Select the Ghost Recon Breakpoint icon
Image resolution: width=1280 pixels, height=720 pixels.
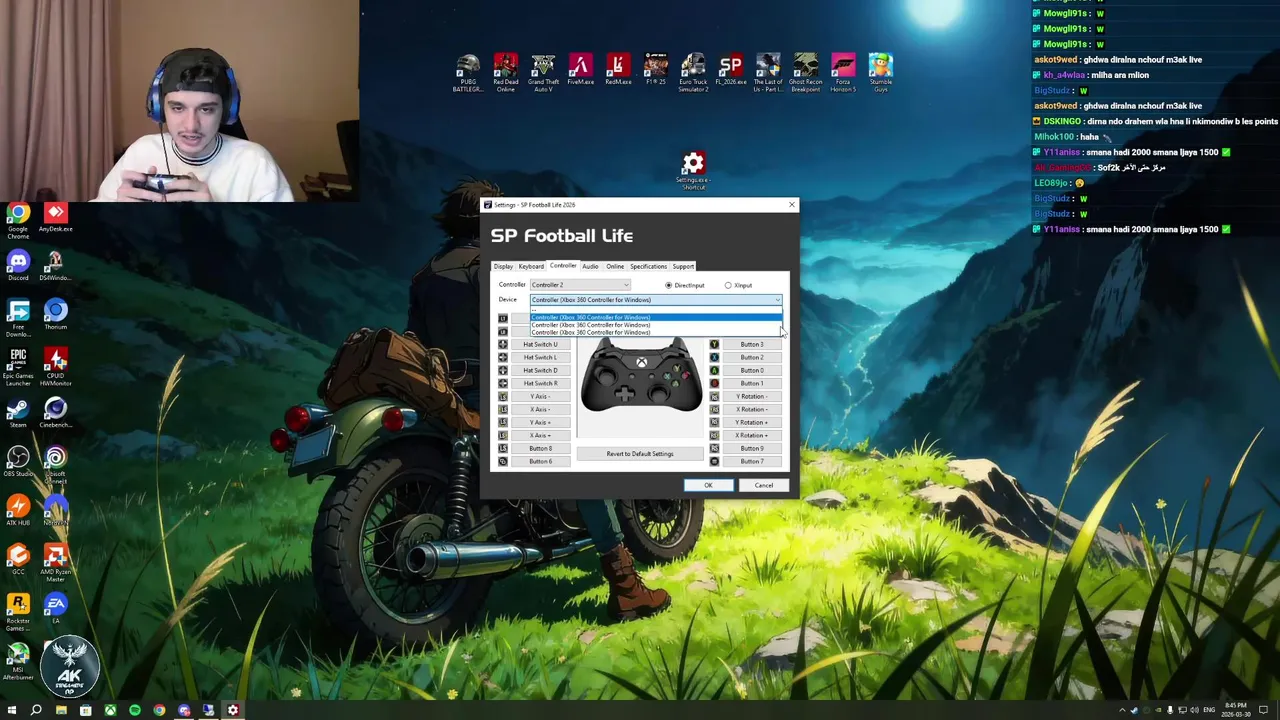(805, 73)
